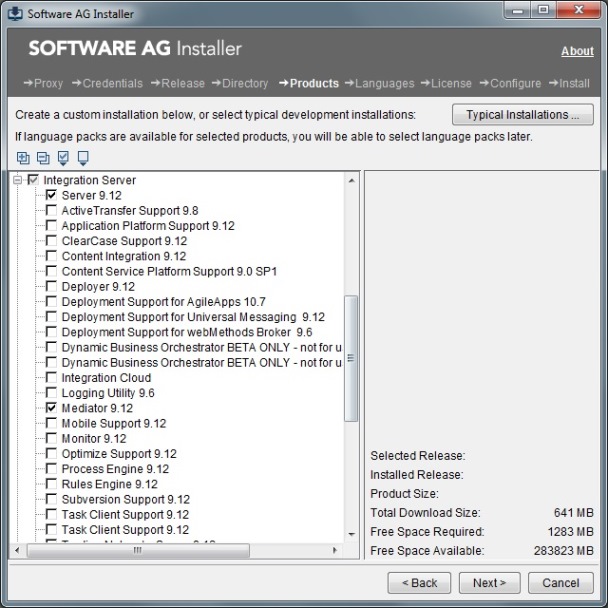Open the License step
The width and height of the screenshot is (608, 608).
click(x=446, y=83)
